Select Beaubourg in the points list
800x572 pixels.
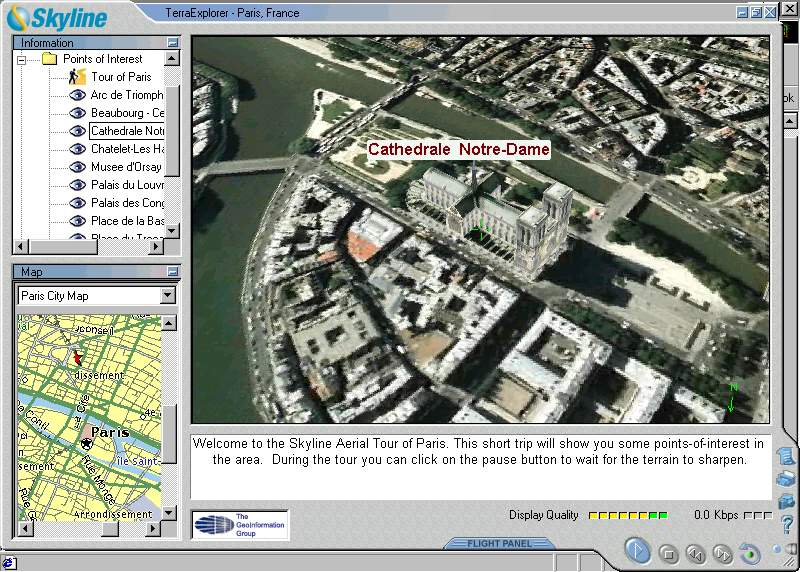tap(127, 113)
